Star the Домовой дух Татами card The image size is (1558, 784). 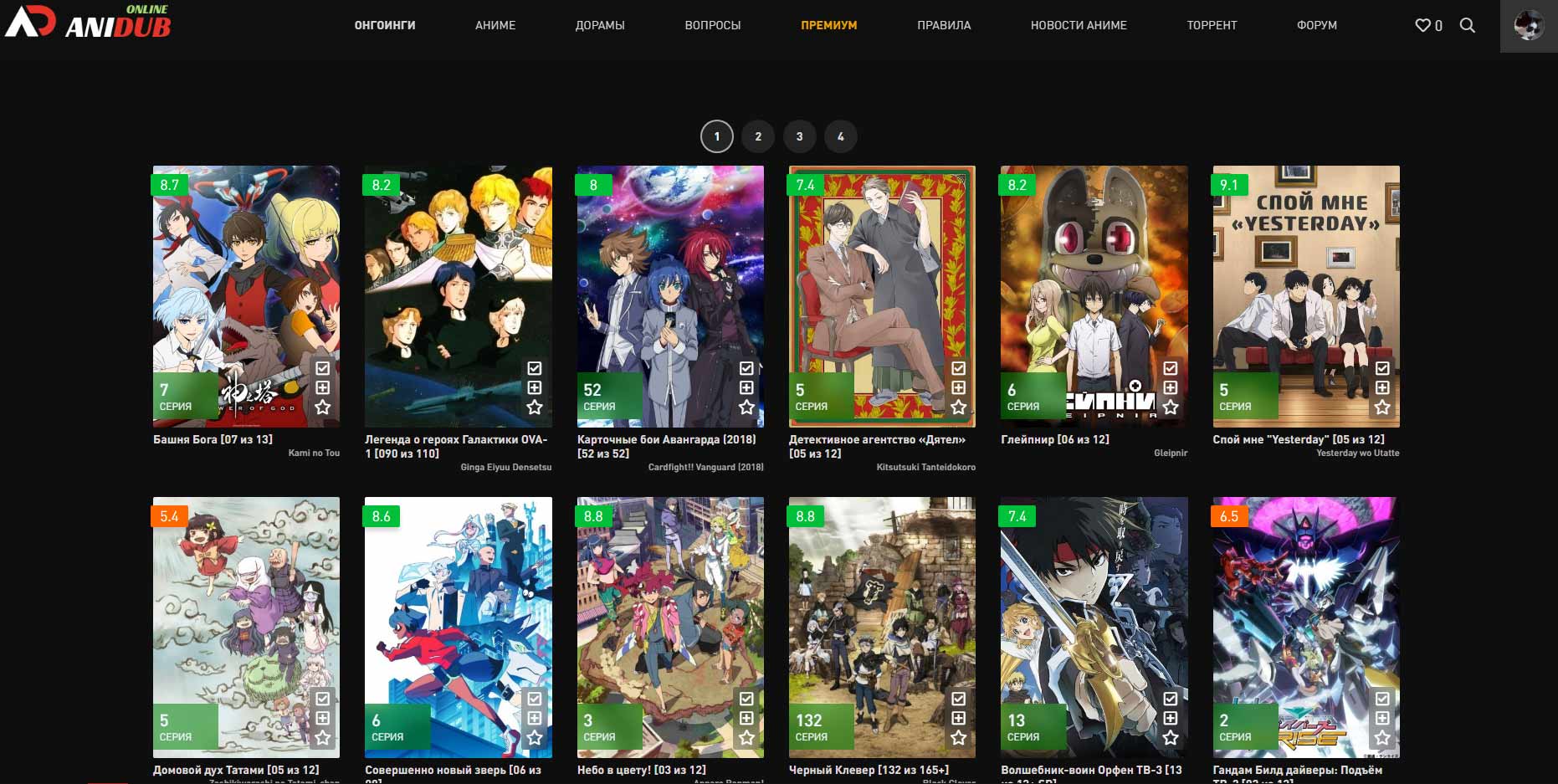click(323, 738)
